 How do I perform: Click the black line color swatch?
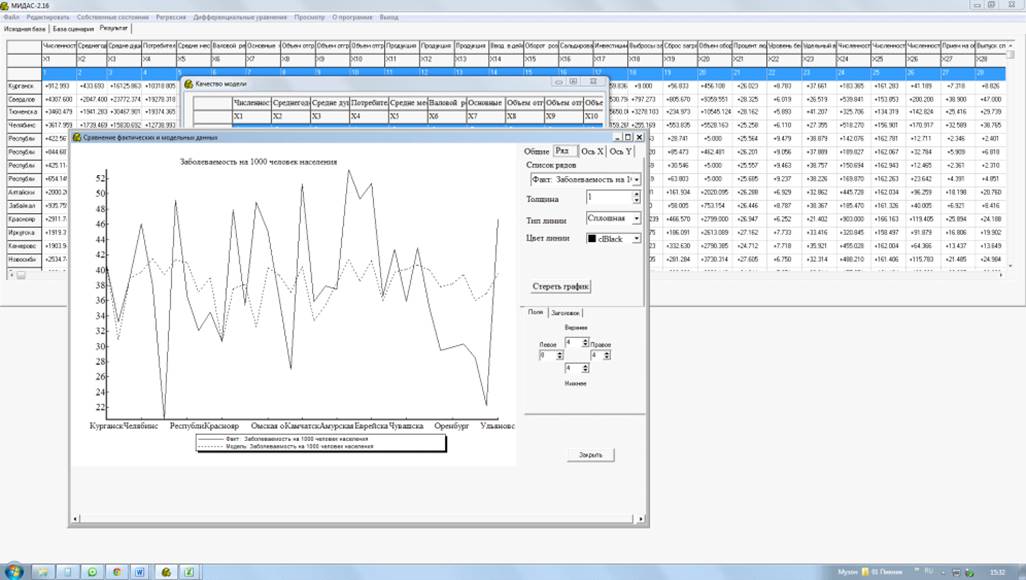[593, 238]
